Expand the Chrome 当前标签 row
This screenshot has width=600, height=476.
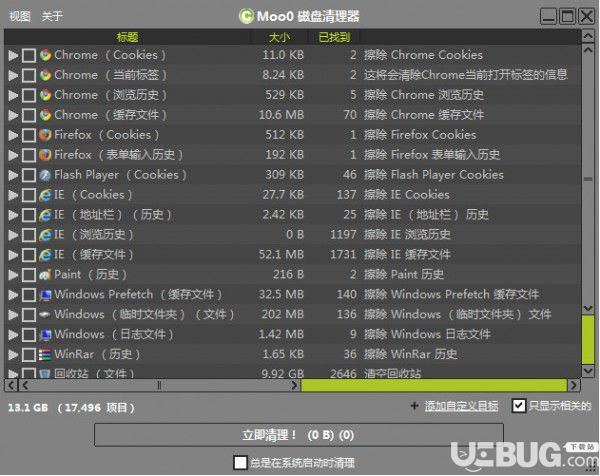pos(13,75)
